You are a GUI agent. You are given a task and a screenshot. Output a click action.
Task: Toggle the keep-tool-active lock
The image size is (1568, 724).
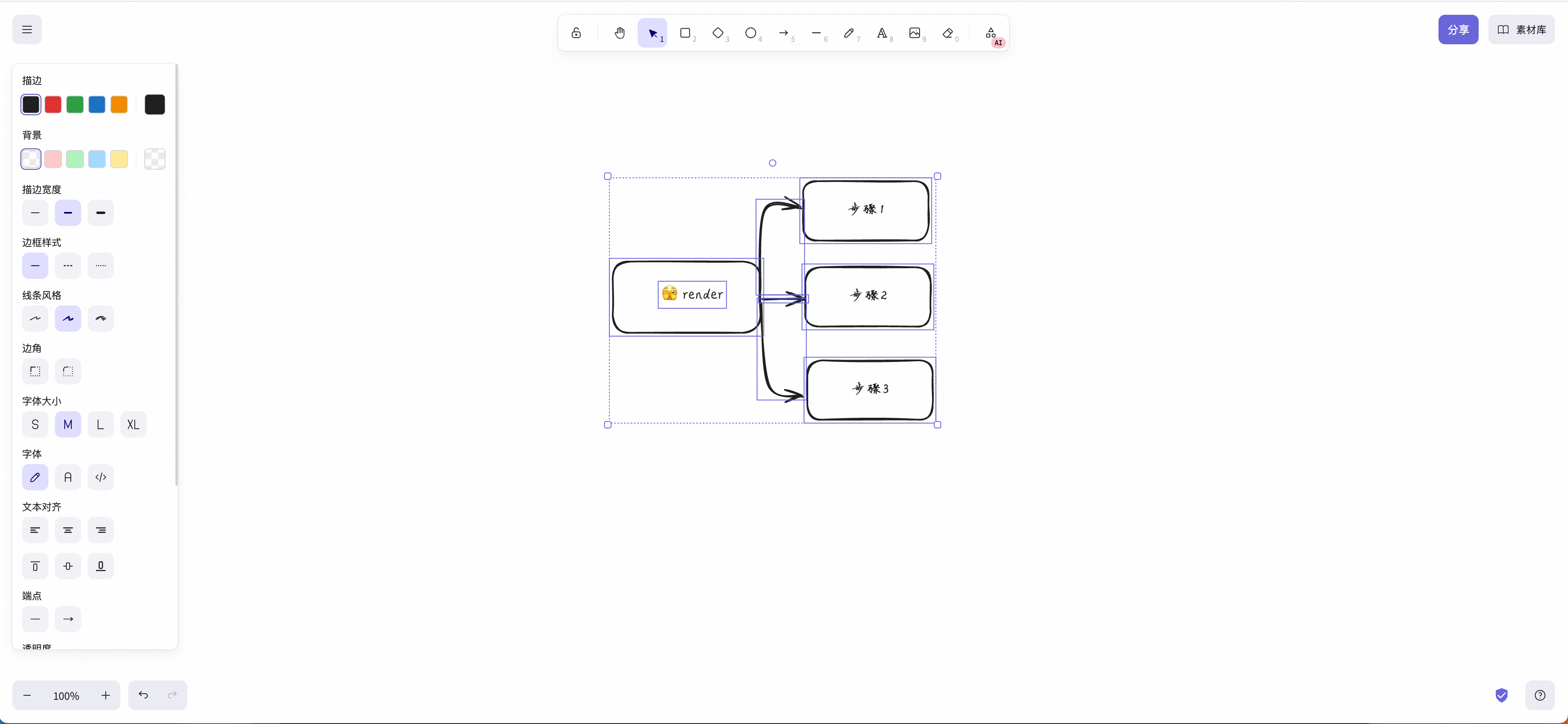576,33
